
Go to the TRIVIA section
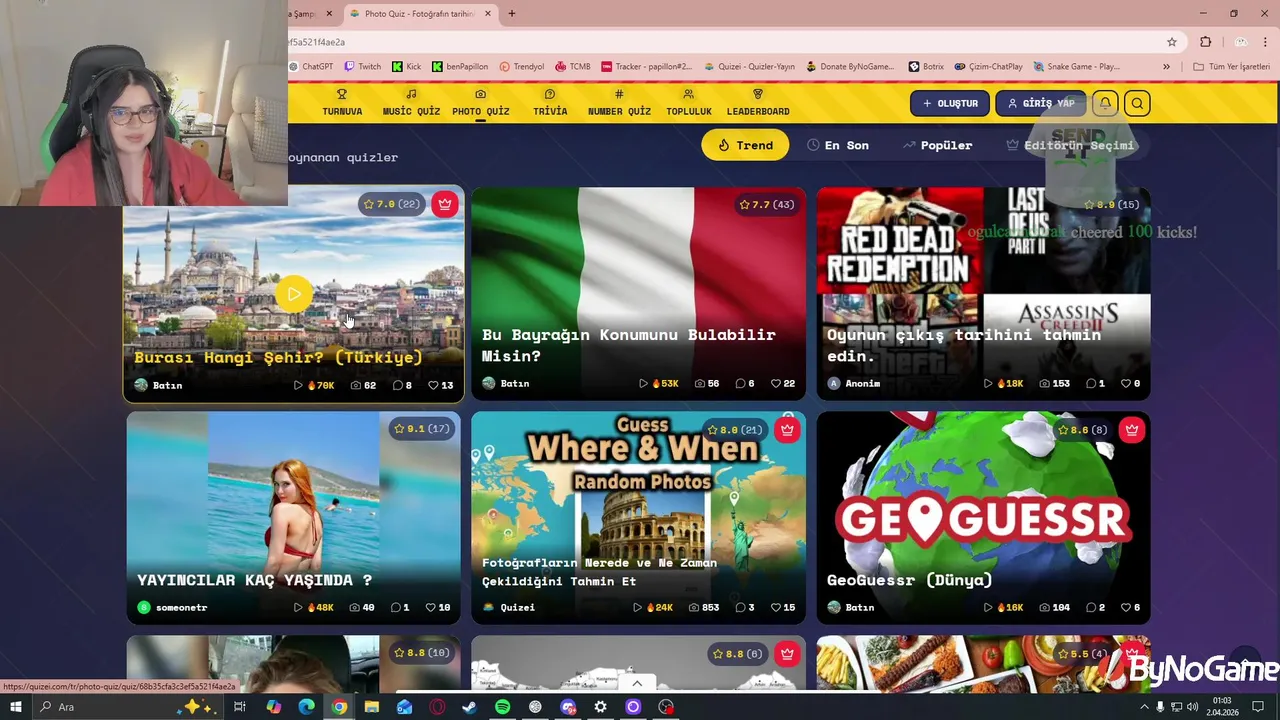(x=550, y=103)
